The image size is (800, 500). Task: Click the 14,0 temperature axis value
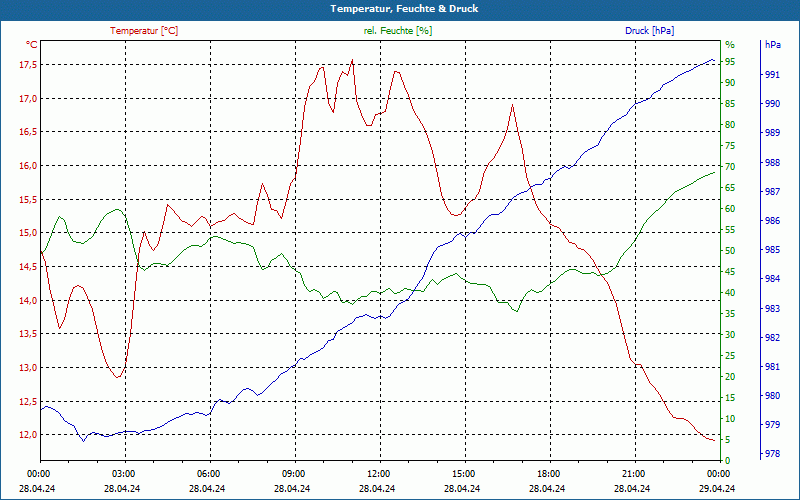28,301
